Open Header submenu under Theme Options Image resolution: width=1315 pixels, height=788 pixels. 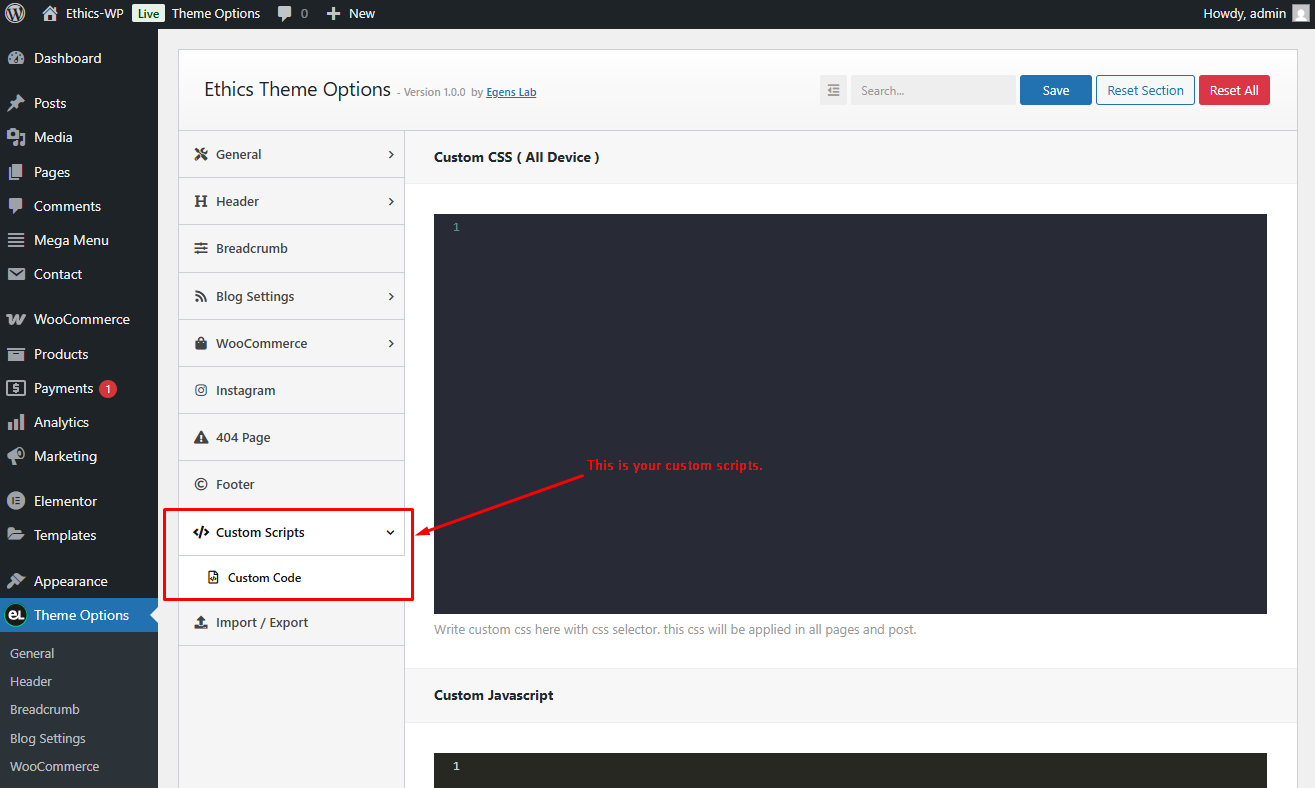pyautogui.click(x=31, y=681)
